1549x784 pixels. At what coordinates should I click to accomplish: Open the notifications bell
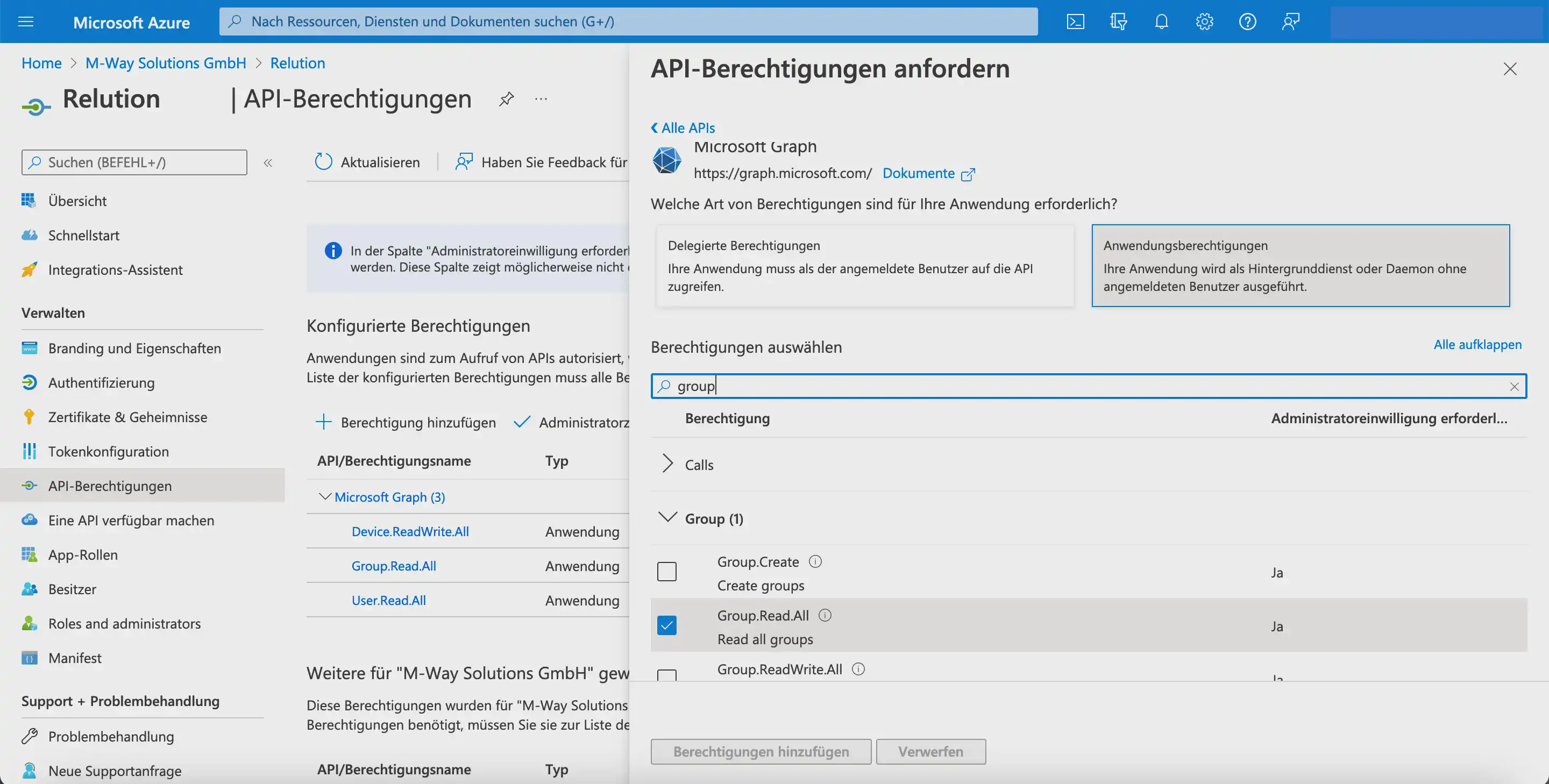click(1161, 22)
